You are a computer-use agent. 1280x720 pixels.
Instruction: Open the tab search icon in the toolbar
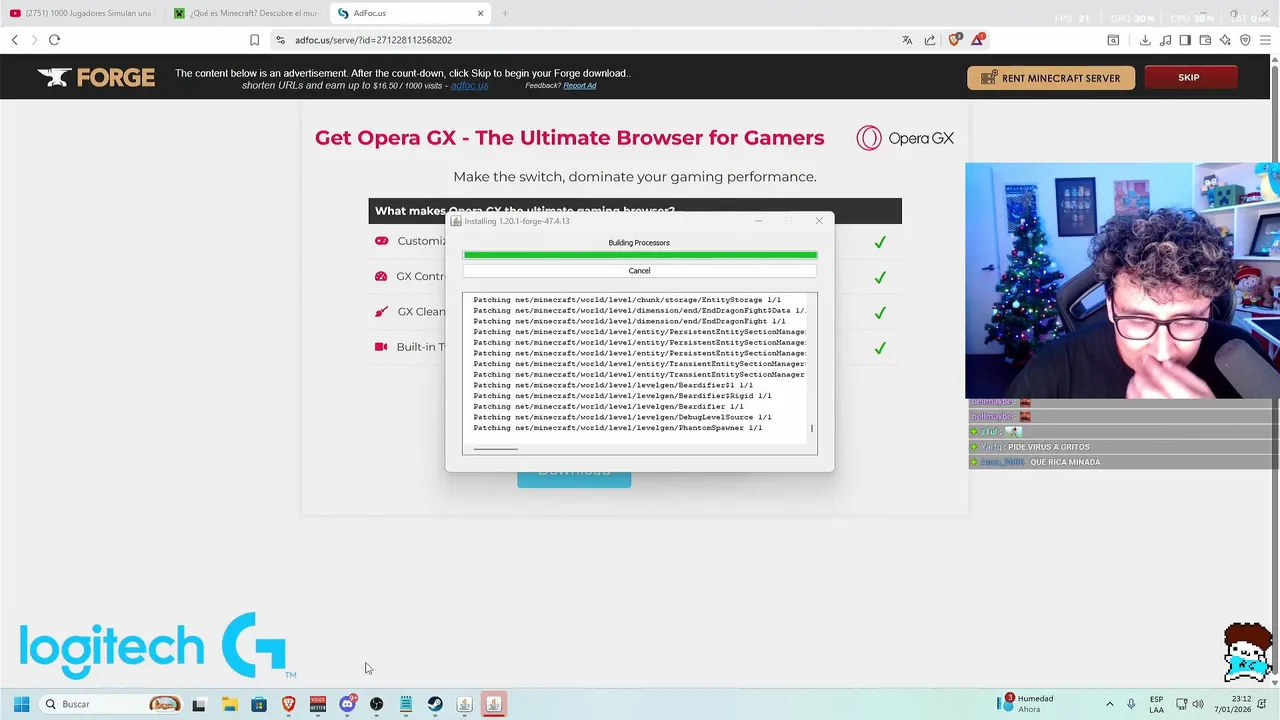coord(1113,40)
